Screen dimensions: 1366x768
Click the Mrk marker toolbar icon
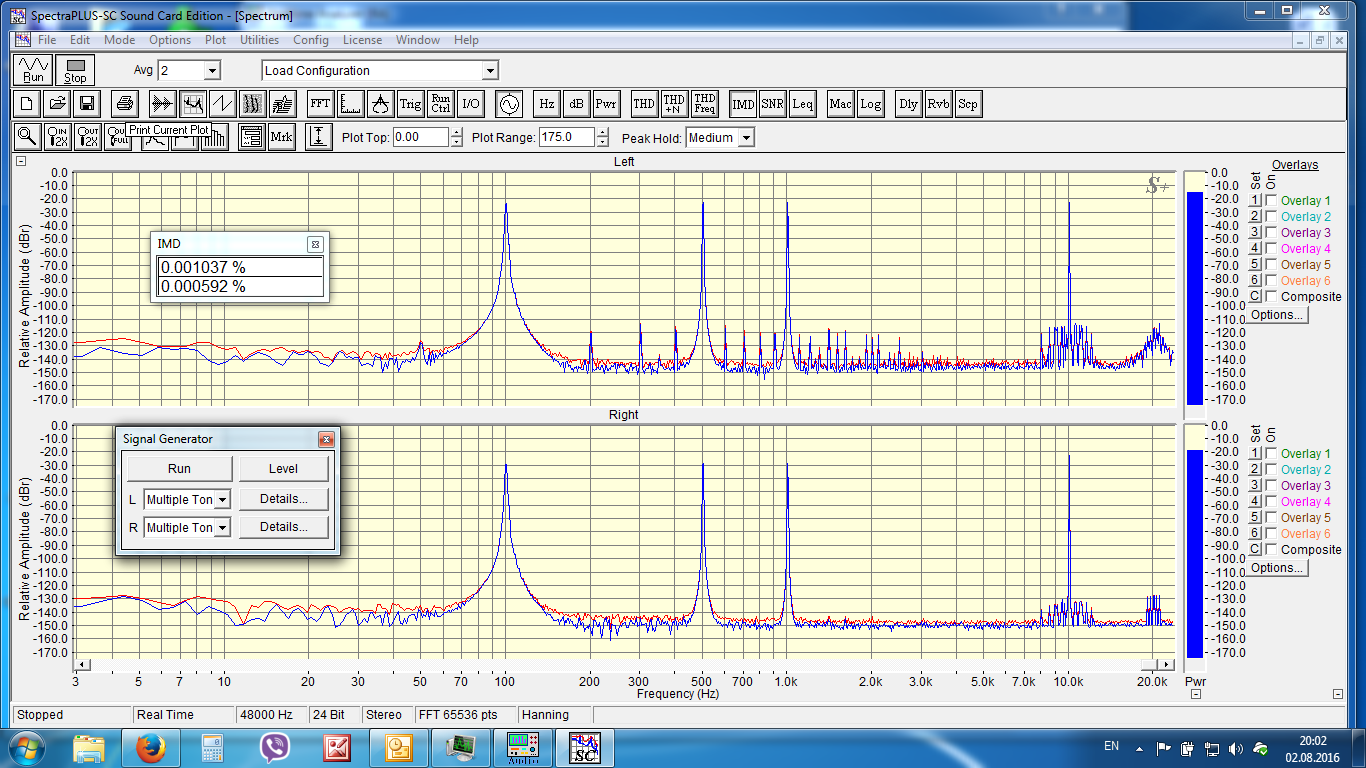tap(281, 137)
